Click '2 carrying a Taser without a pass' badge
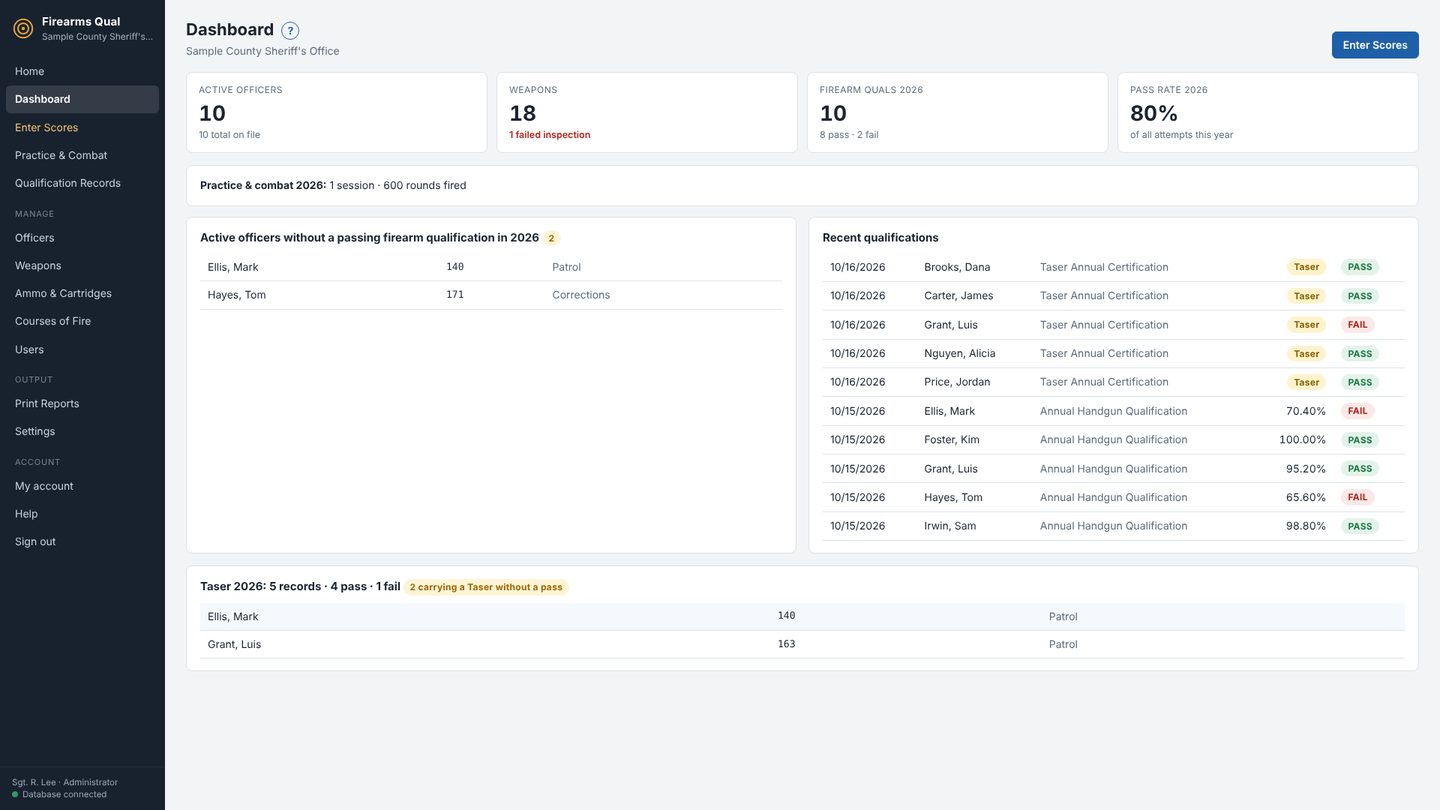 (486, 587)
